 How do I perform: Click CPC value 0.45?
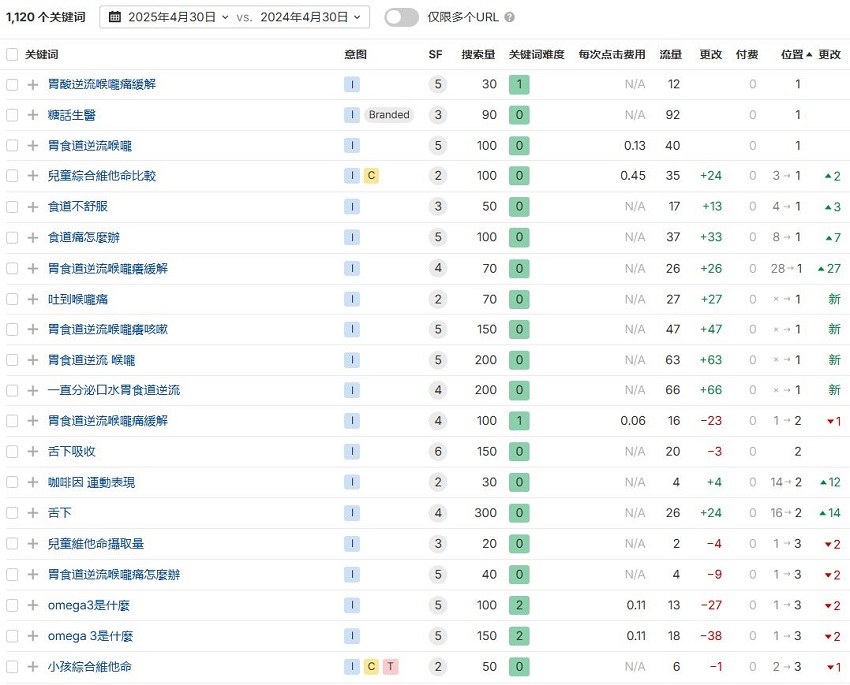click(633, 176)
